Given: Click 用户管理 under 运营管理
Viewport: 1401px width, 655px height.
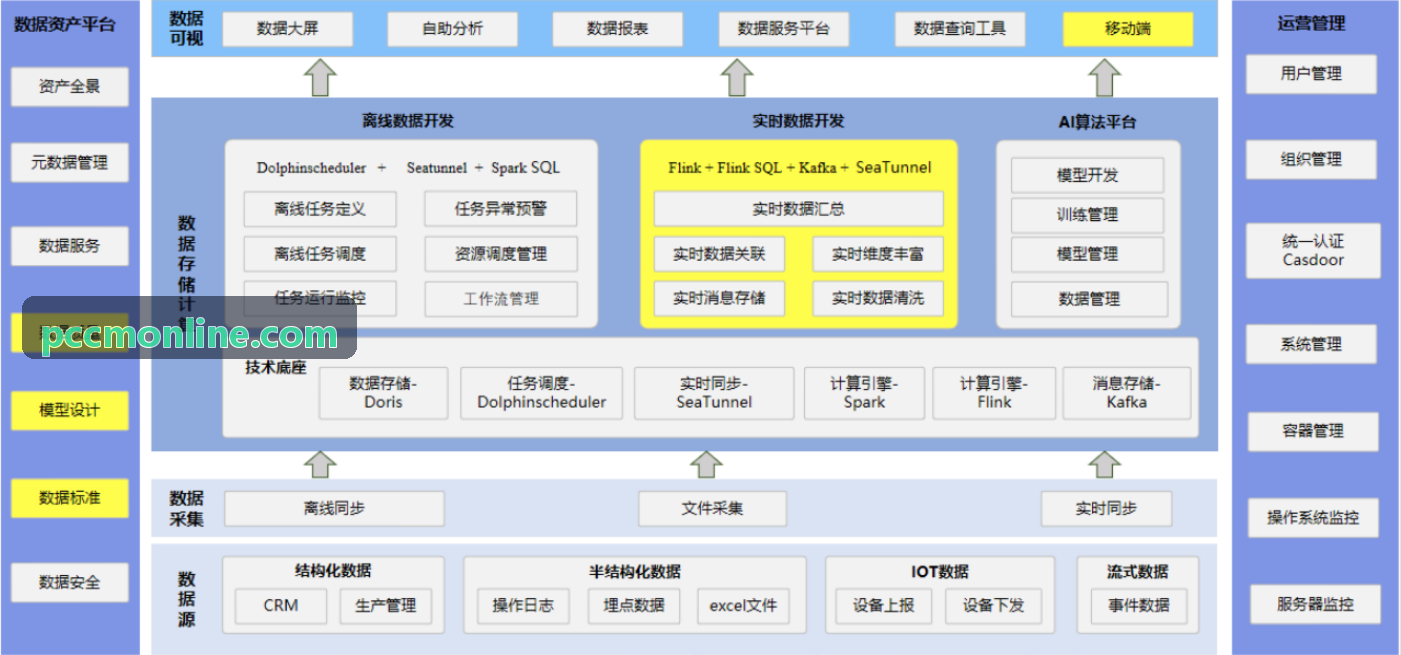Looking at the screenshot, I should click(1311, 74).
